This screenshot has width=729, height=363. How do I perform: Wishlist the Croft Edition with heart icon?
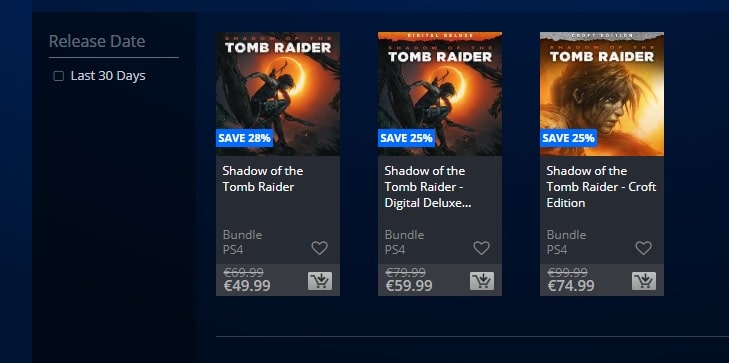coord(643,248)
